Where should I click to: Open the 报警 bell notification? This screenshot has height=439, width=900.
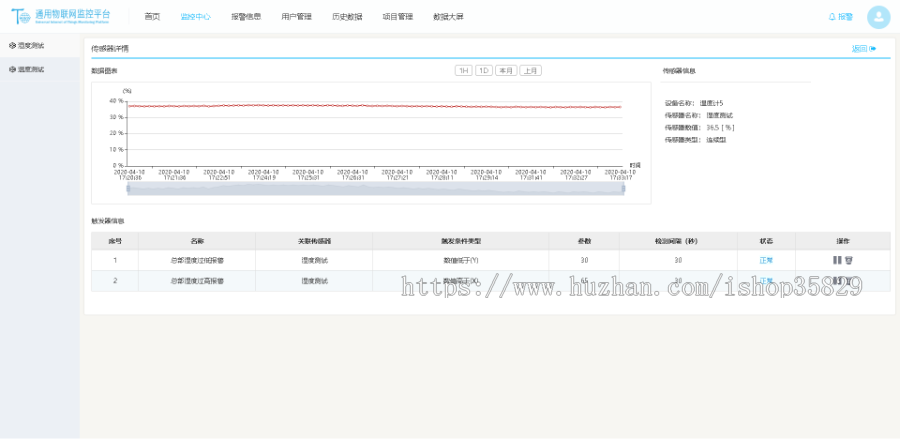click(x=840, y=17)
